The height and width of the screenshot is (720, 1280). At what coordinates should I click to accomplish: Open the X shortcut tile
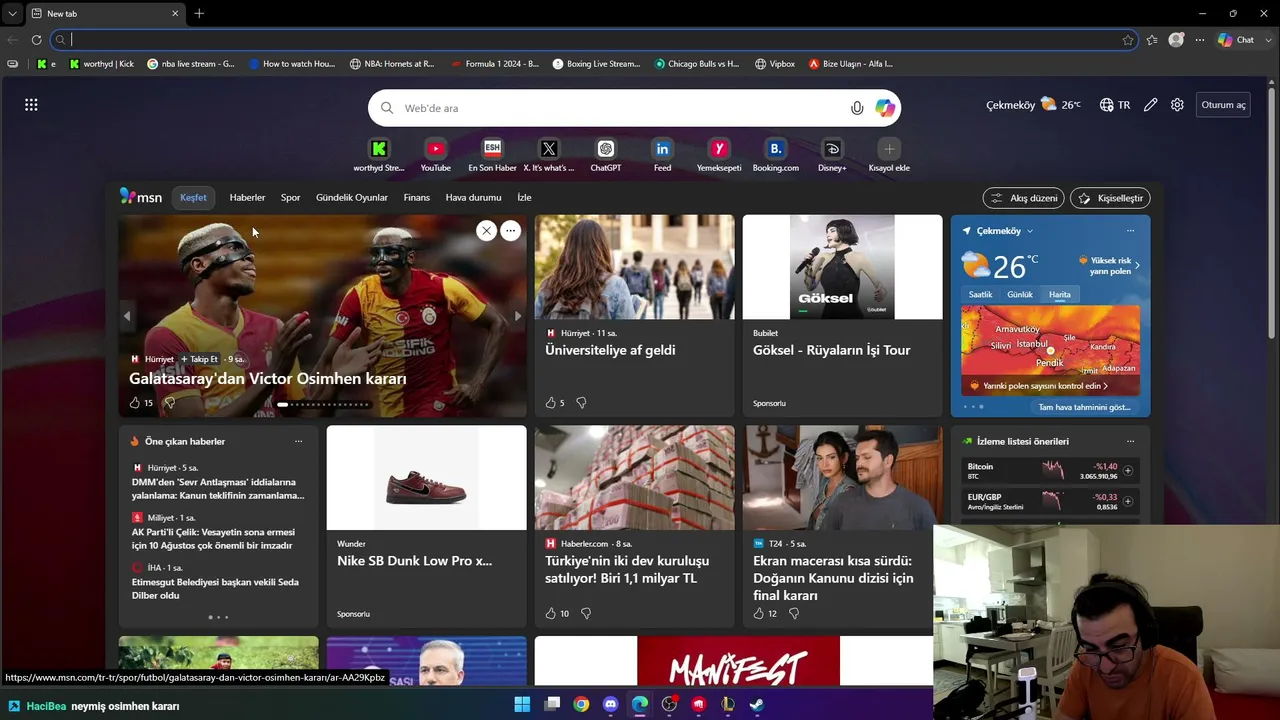(549, 155)
